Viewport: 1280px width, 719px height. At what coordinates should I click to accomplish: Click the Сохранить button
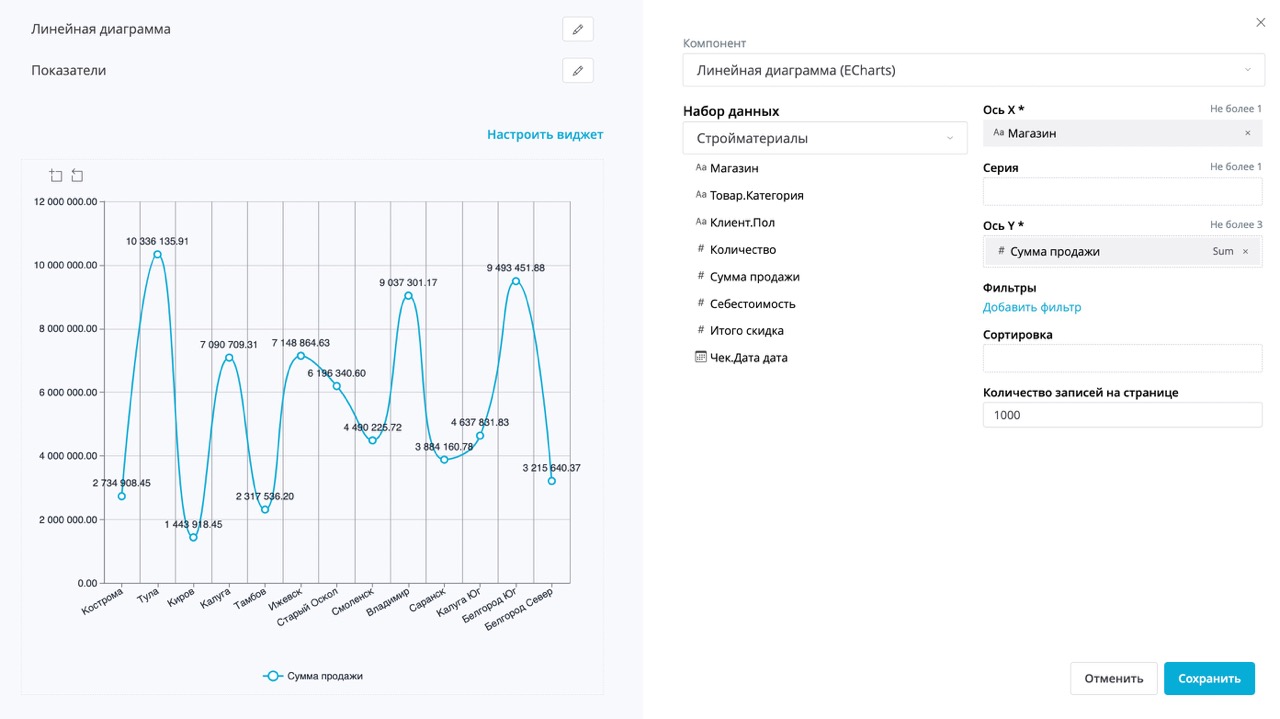(1209, 678)
